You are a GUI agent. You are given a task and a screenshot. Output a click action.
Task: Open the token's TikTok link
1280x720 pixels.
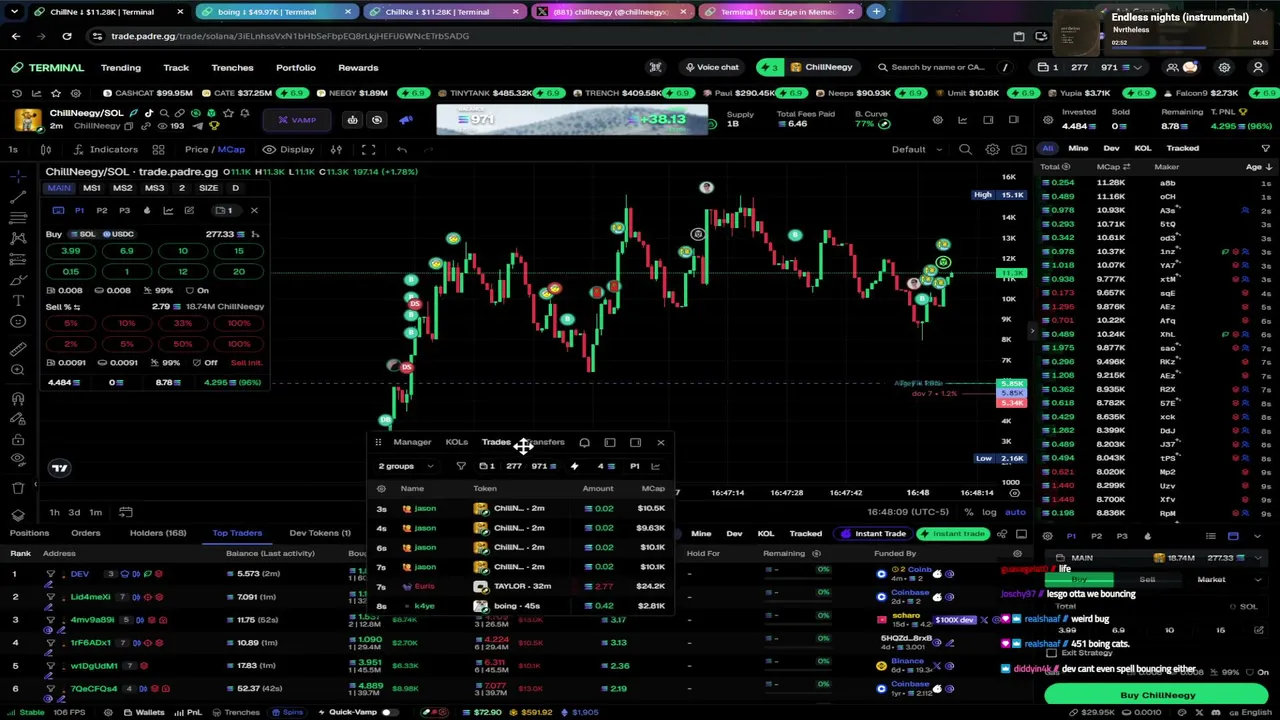[149, 113]
